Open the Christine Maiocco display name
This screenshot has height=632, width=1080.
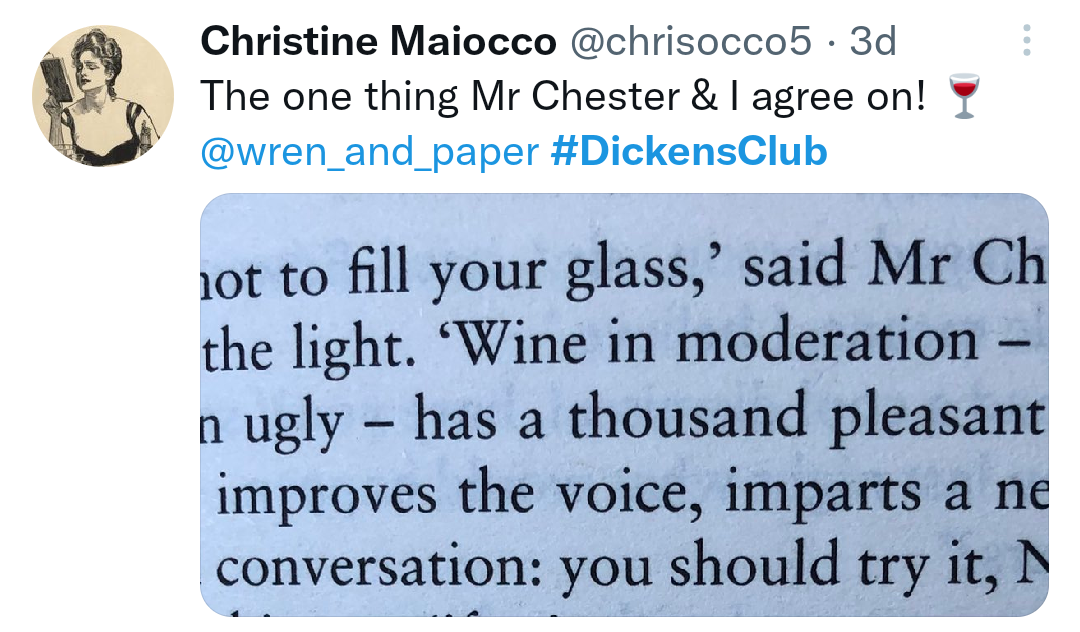(x=378, y=42)
